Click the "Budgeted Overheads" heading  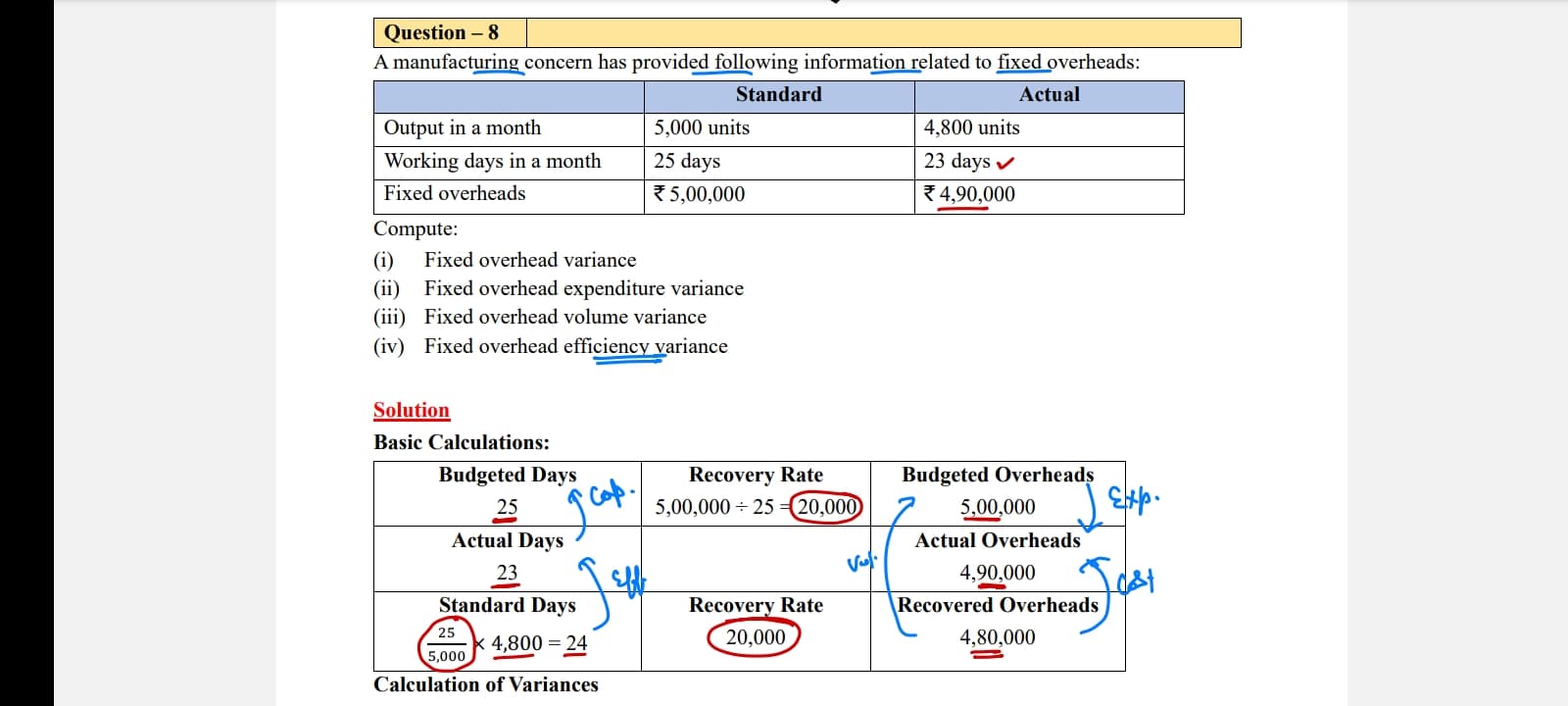tap(998, 475)
